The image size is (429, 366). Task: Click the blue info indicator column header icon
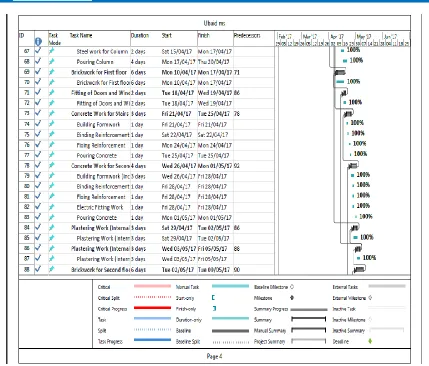(x=38, y=41)
